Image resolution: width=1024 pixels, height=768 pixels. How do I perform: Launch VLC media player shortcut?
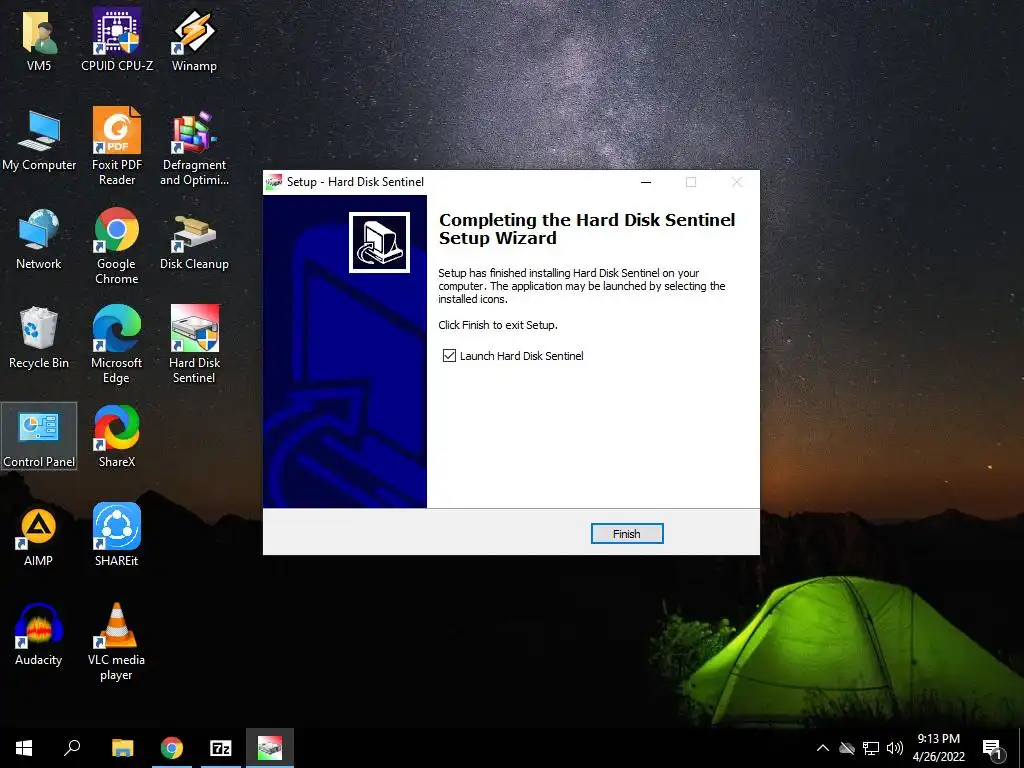[116, 642]
